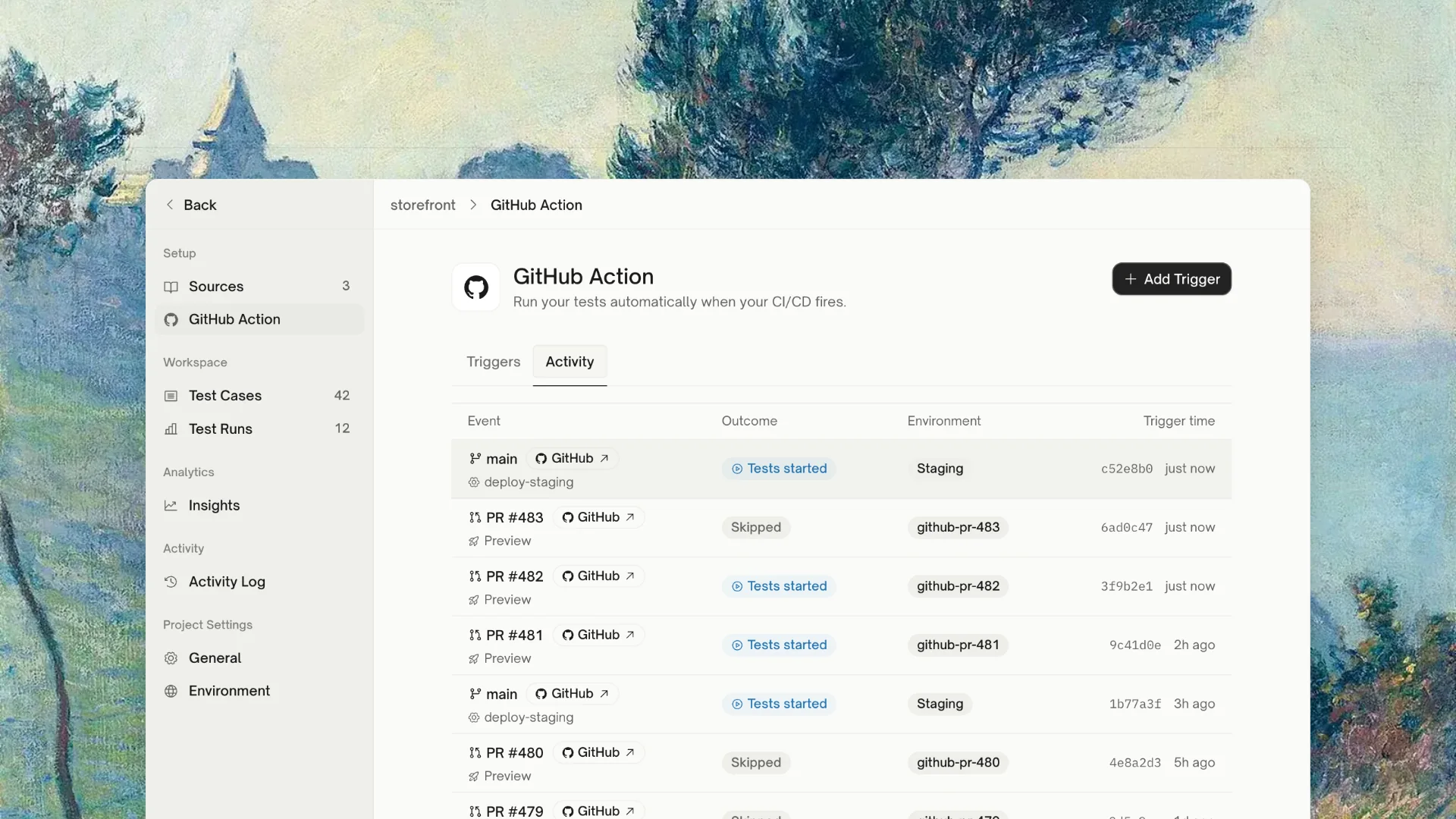Open GitHub external link for PR #483

[598, 517]
